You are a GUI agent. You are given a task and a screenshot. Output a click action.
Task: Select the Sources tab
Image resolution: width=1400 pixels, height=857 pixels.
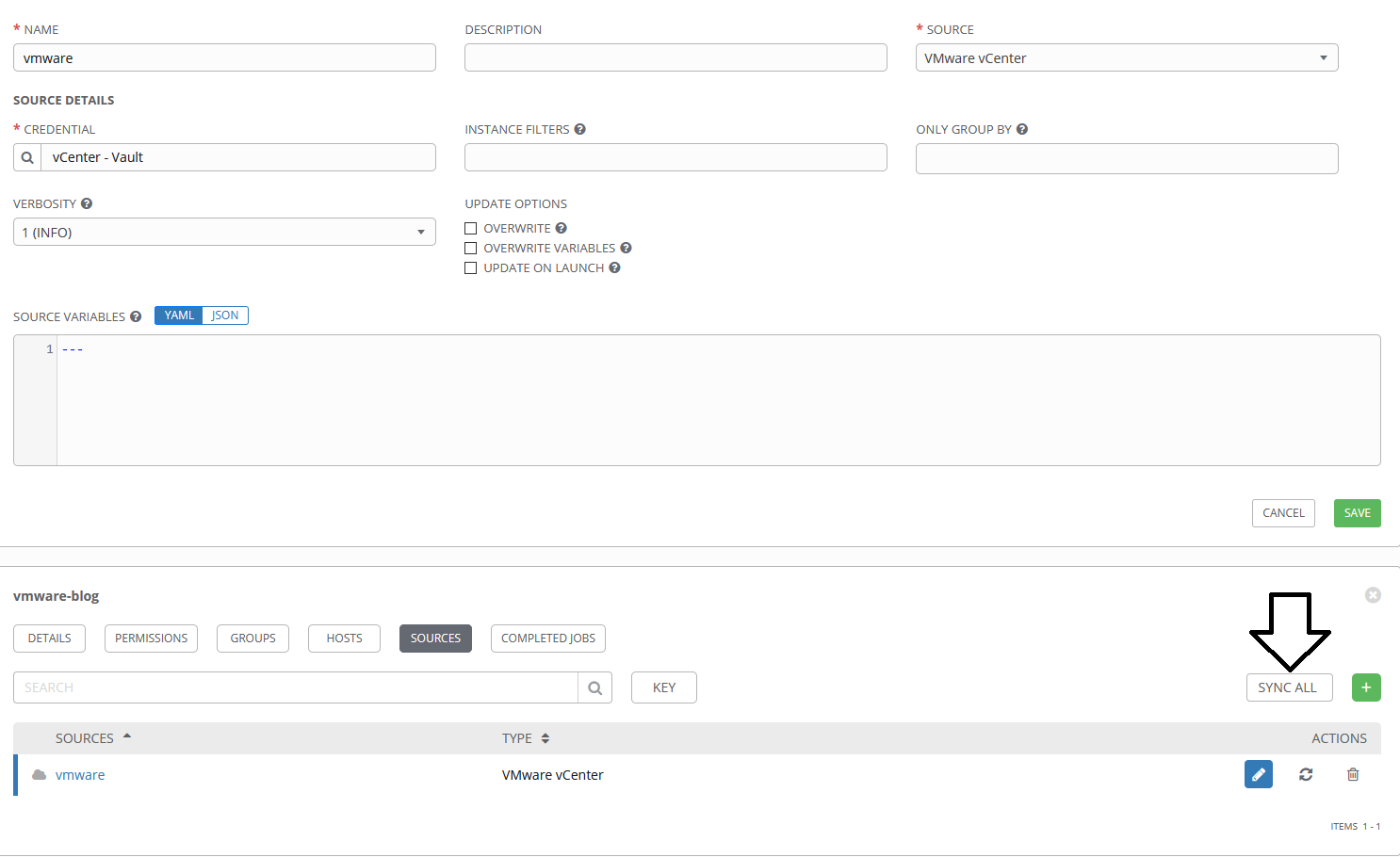[x=435, y=639]
